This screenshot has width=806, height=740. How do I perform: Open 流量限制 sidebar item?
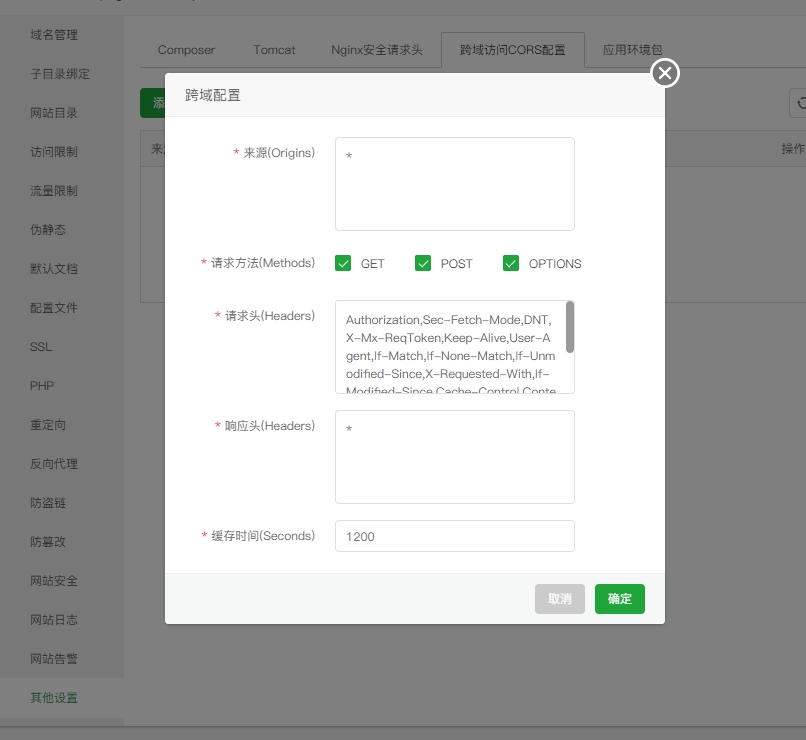click(53, 191)
